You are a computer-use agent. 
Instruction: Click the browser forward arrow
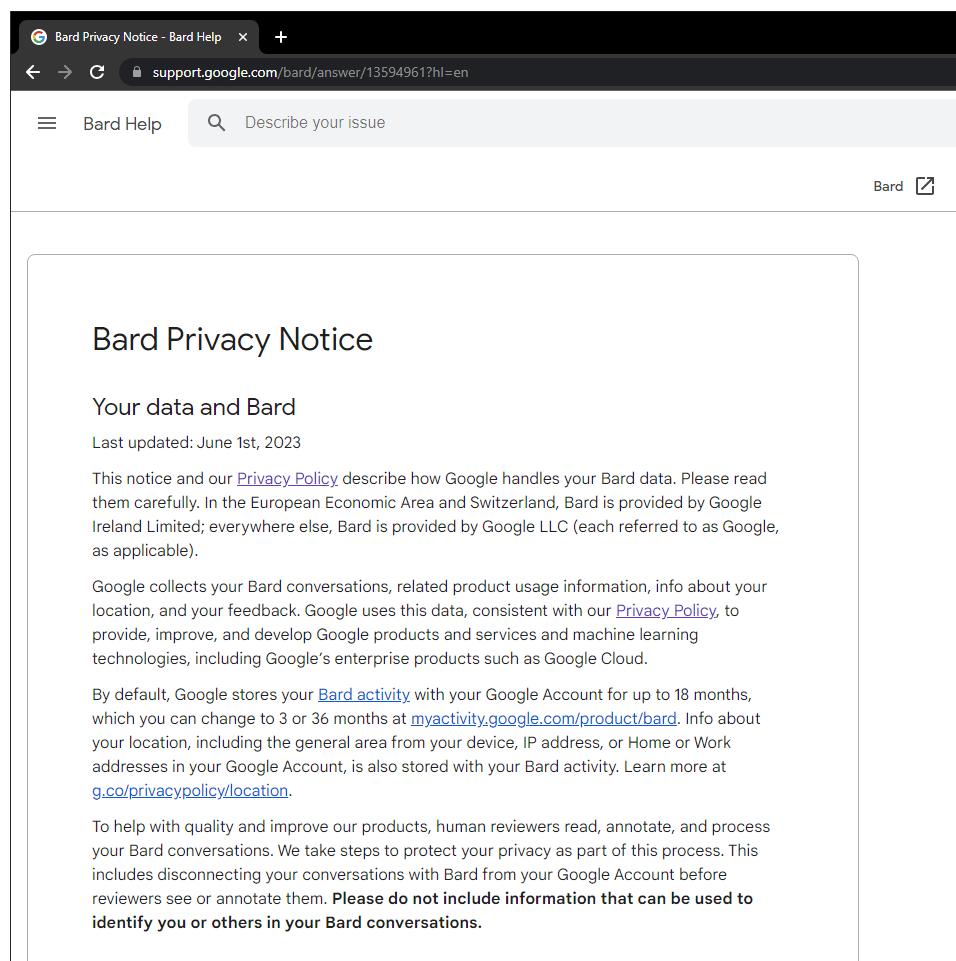[x=64, y=72]
